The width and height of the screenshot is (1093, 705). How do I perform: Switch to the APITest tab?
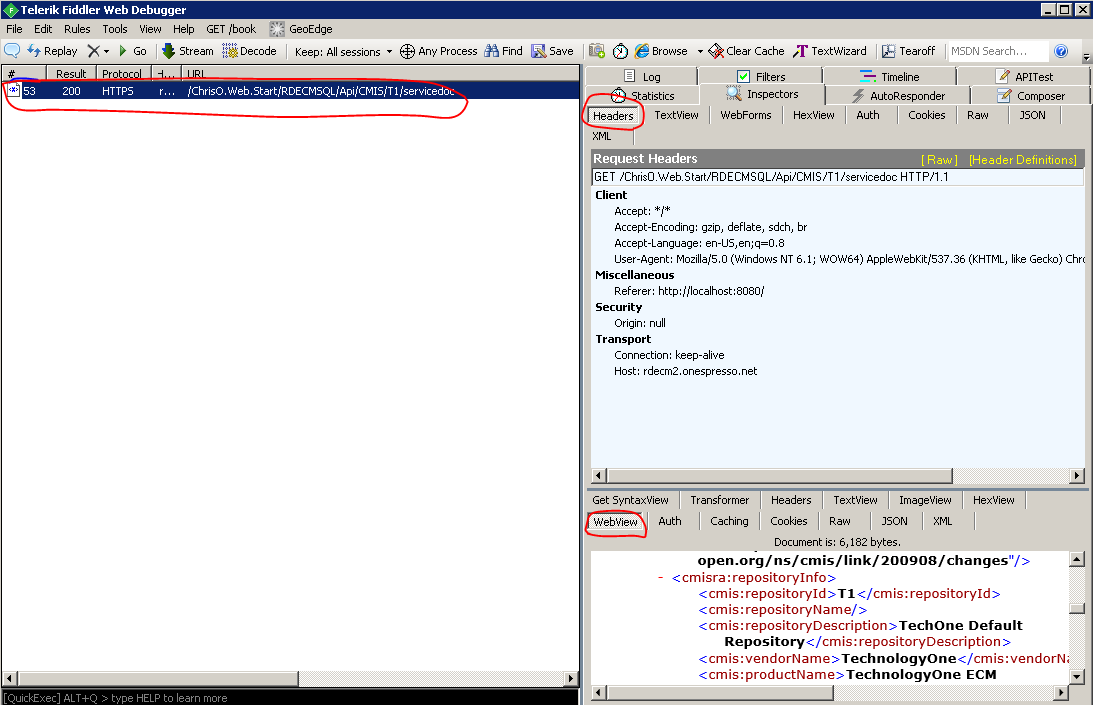pos(1024,77)
